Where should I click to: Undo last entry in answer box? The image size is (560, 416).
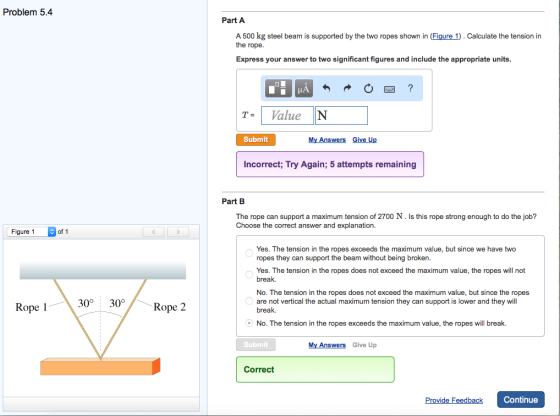click(326, 88)
